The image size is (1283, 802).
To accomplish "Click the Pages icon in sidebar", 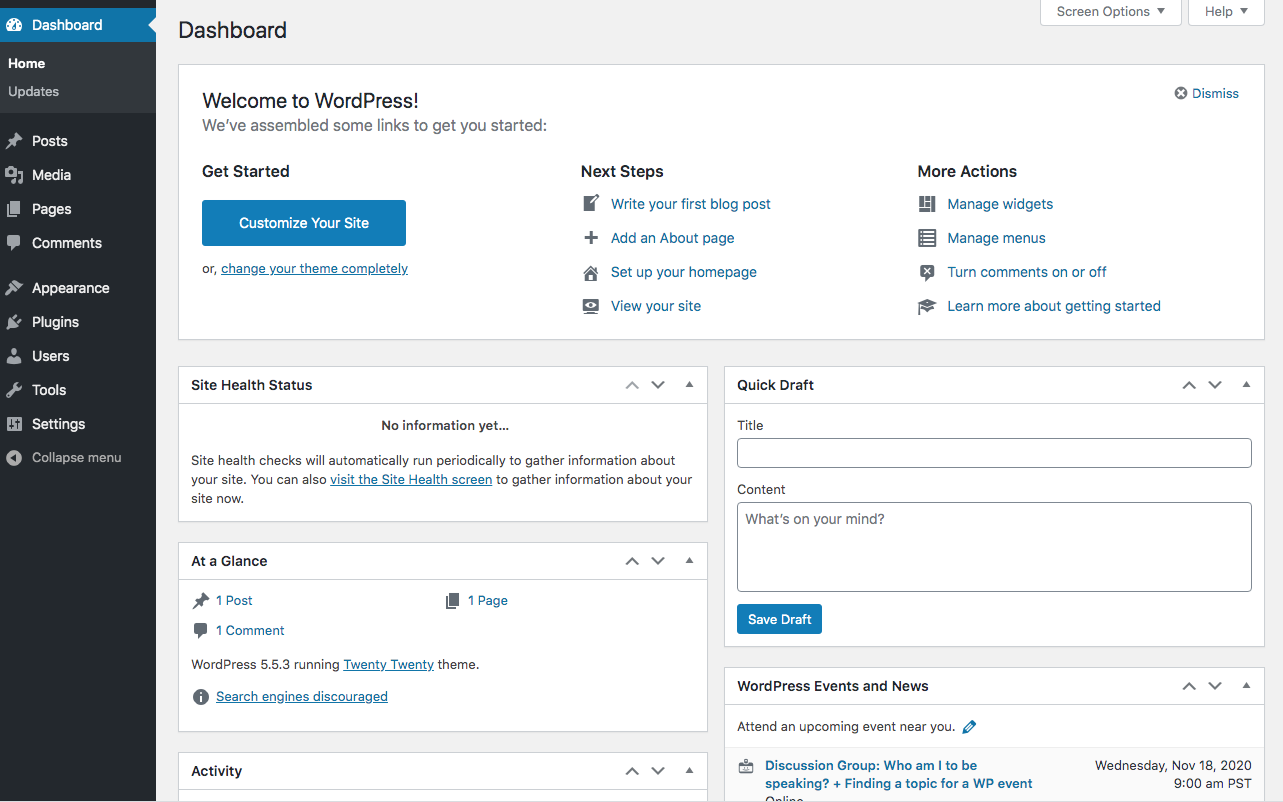I will point(14,209).
